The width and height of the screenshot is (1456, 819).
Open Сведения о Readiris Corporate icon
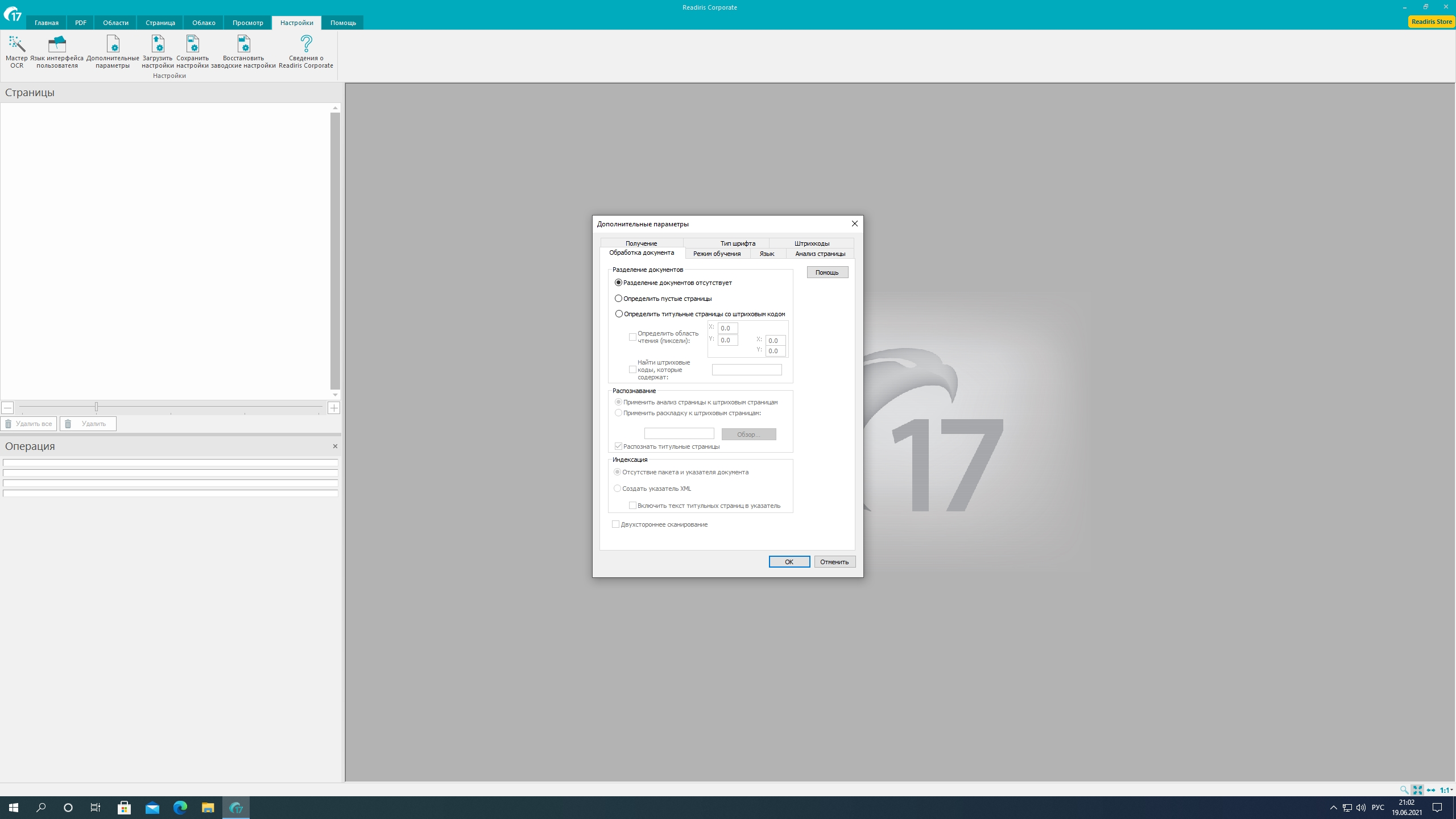(306, 44)
